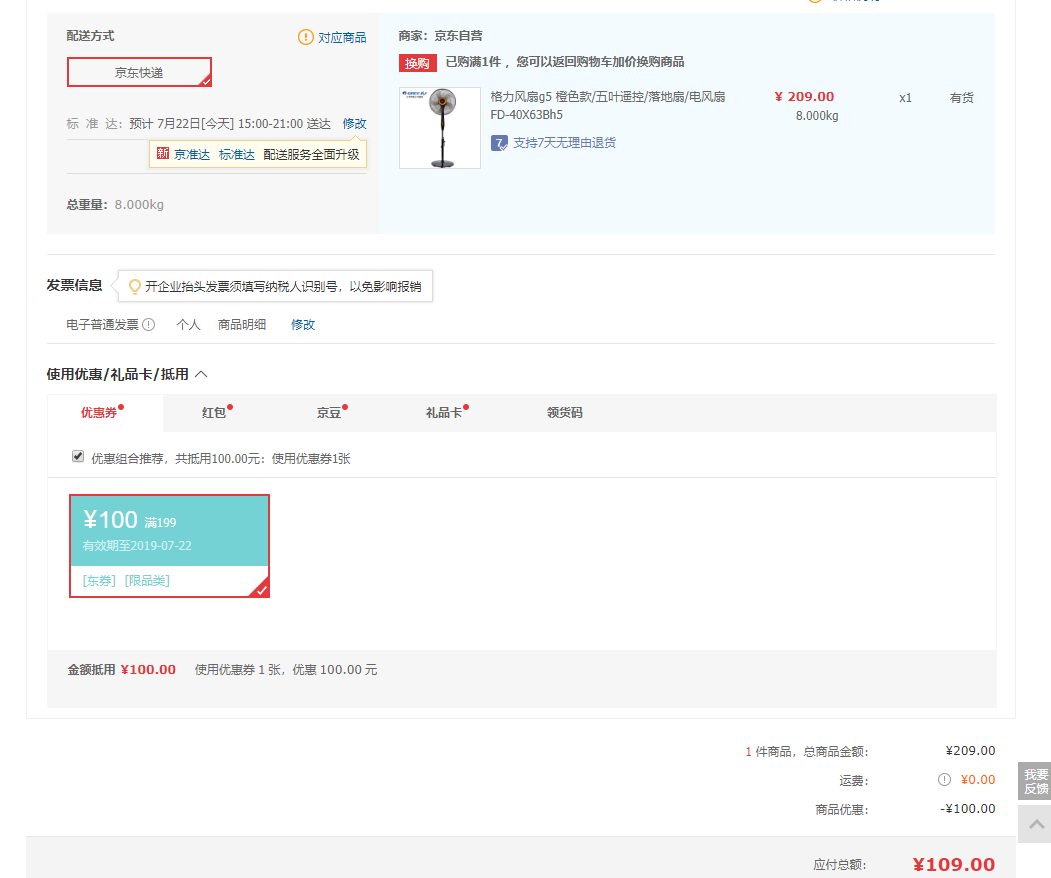1051x878 pixels.
Task: Click the 金额抵用 ¥100.00 amount
Action: tap(148, 670)
